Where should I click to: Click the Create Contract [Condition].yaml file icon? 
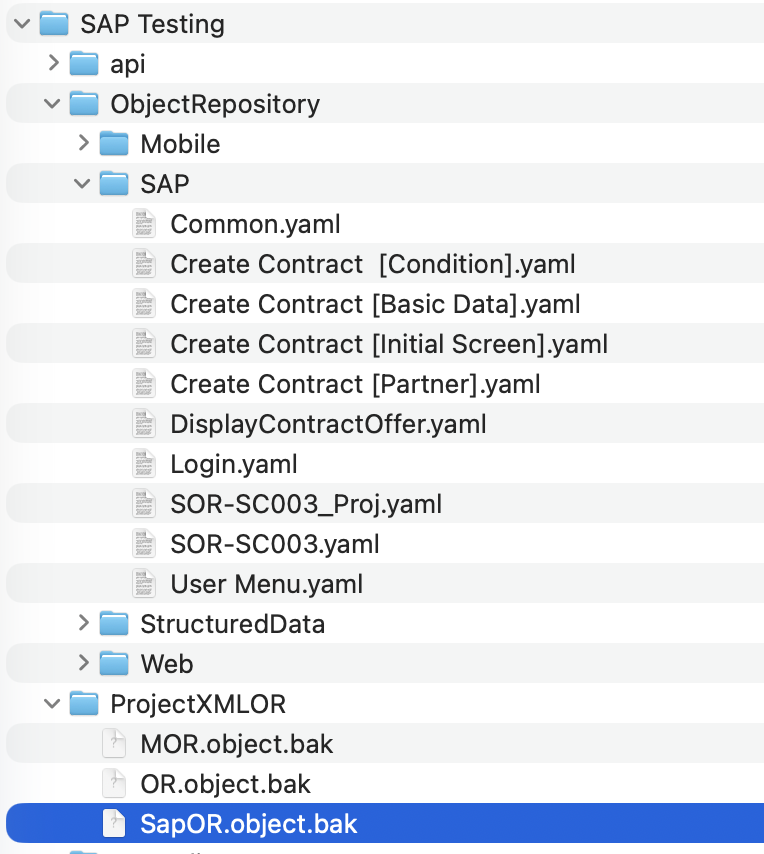point(144,264)
